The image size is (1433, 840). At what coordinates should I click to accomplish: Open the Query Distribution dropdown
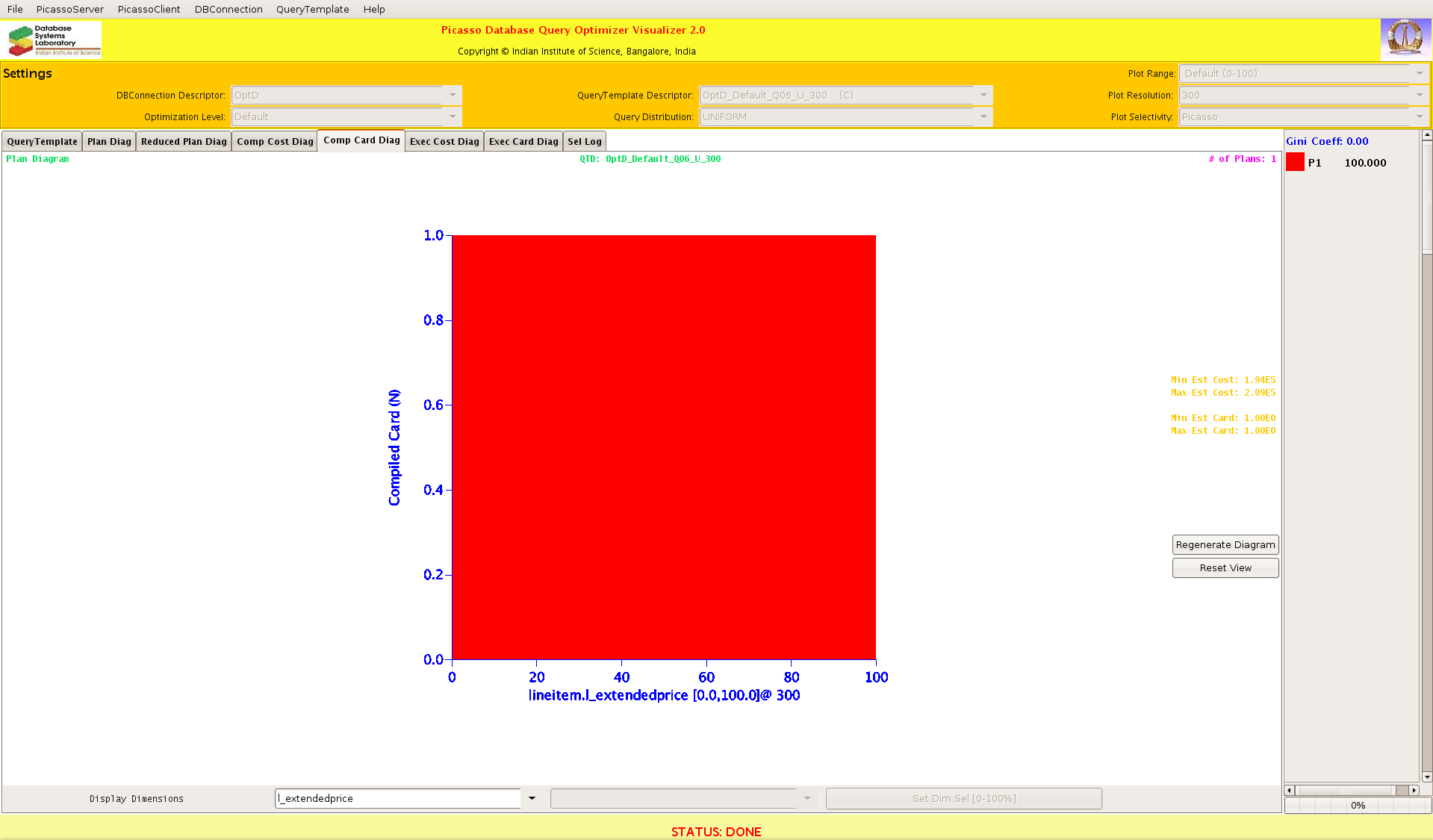click(983, 117)
